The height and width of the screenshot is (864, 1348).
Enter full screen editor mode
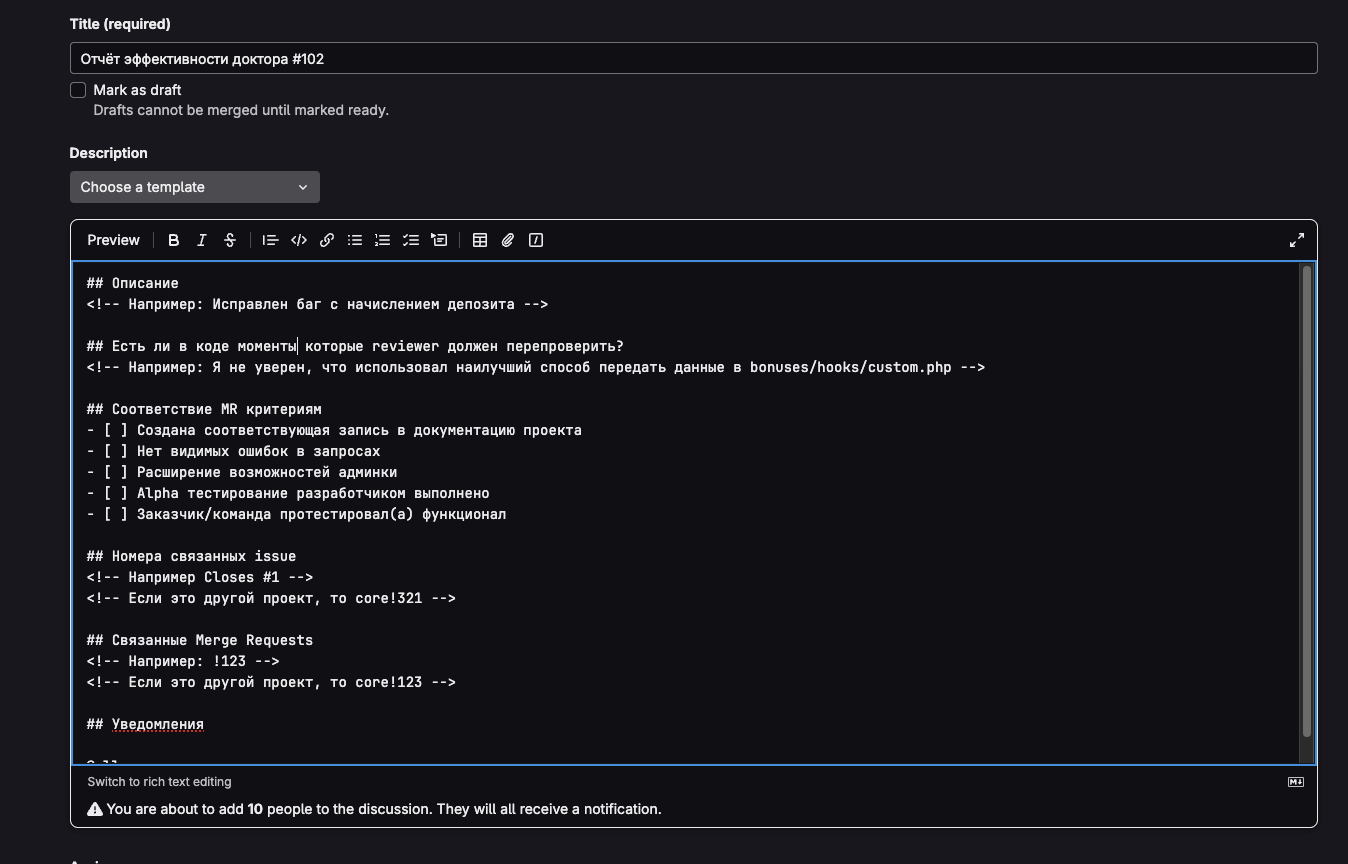point(1296,240)
